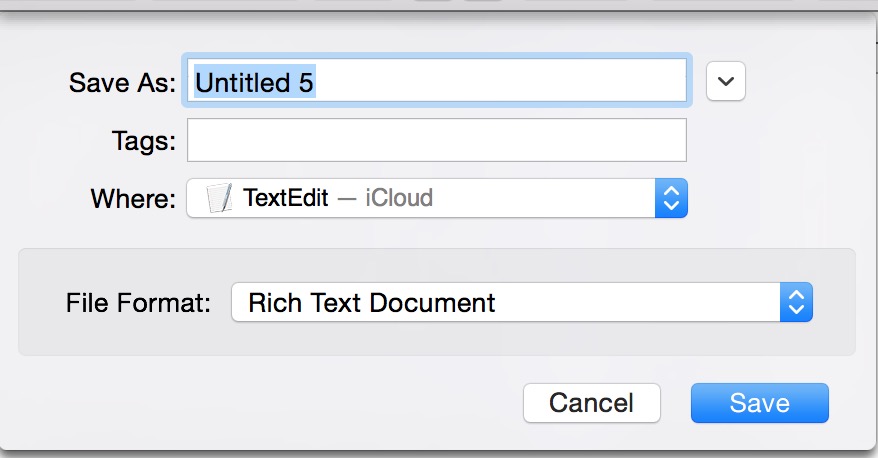Click the File Format label
Viewport: 878px width, 458px height.
pyautogui.click(x=138, y=303)
